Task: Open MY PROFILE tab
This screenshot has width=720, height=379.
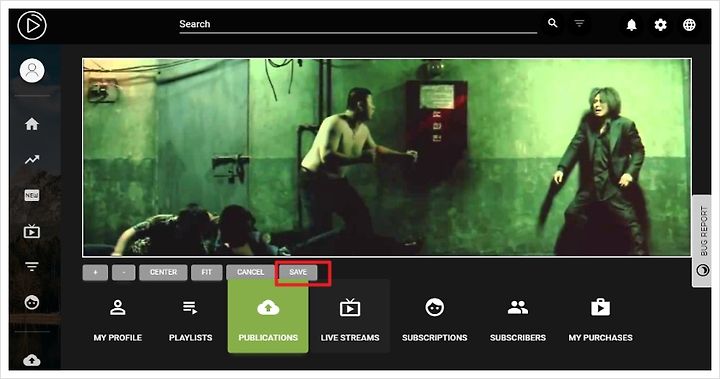Action: click(118, 320)
